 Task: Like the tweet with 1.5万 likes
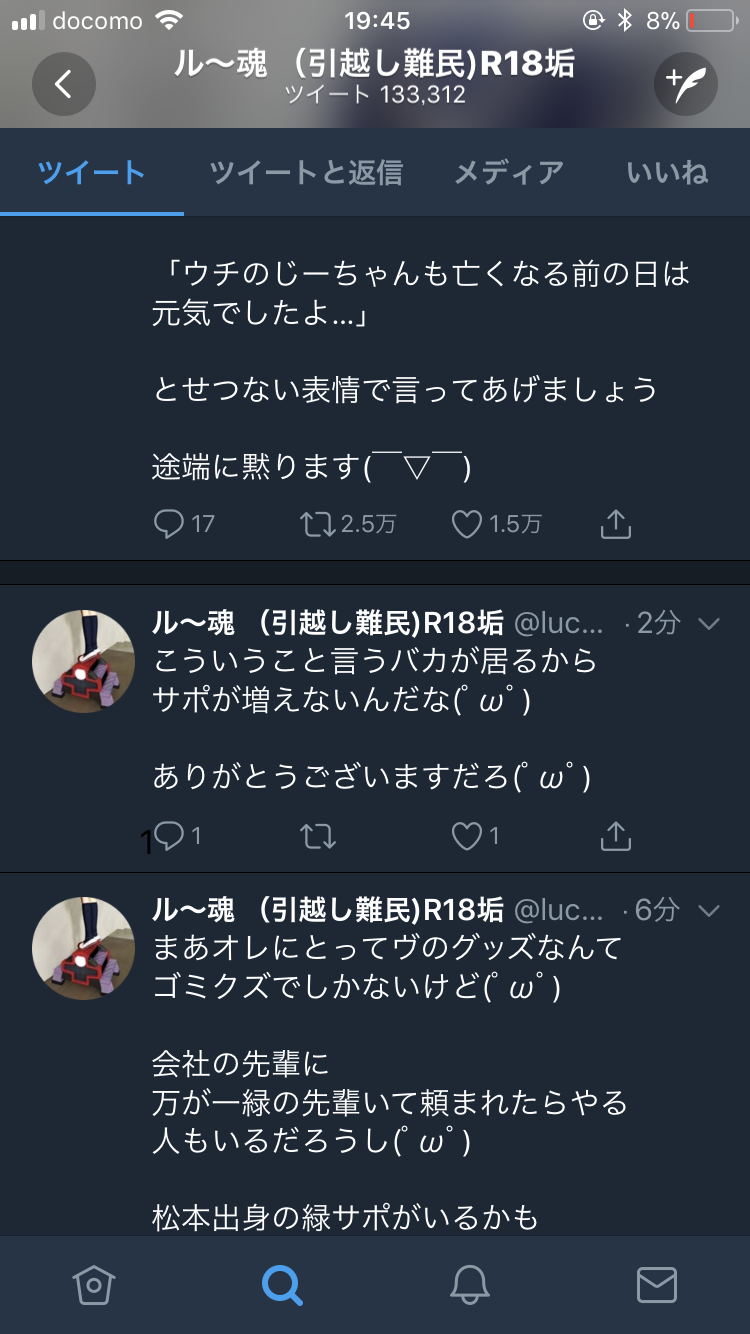[x=467, y=524]
